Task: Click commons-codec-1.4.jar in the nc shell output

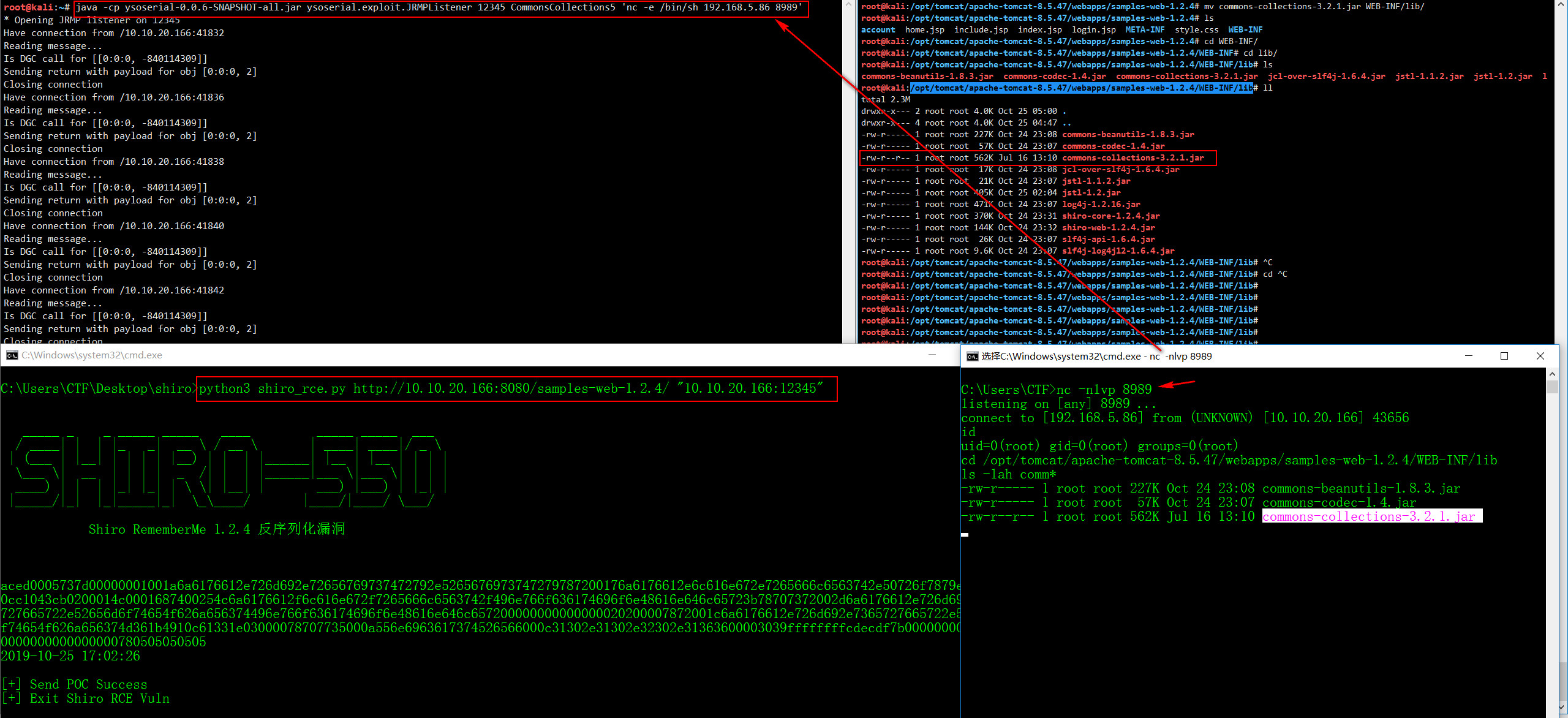Action: click(x=1340, y=503)
